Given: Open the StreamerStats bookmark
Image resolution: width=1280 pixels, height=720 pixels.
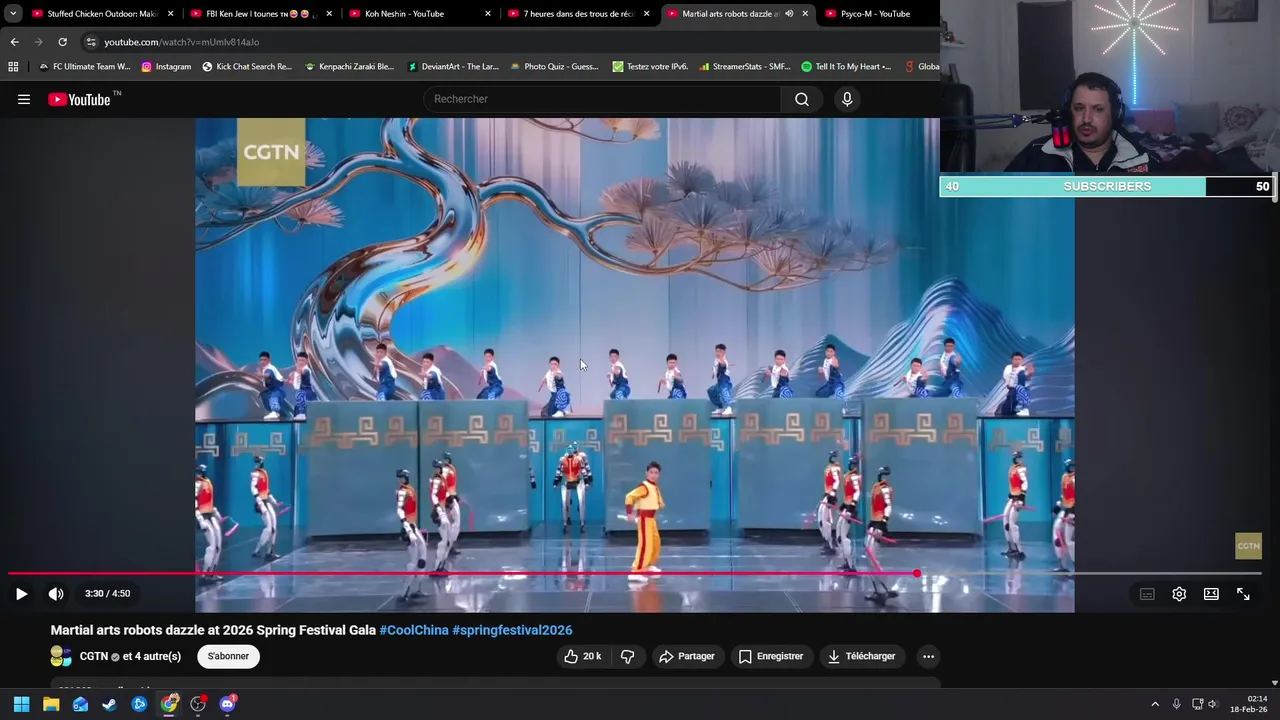Looking at the screenshot, I should pos(745,67).
